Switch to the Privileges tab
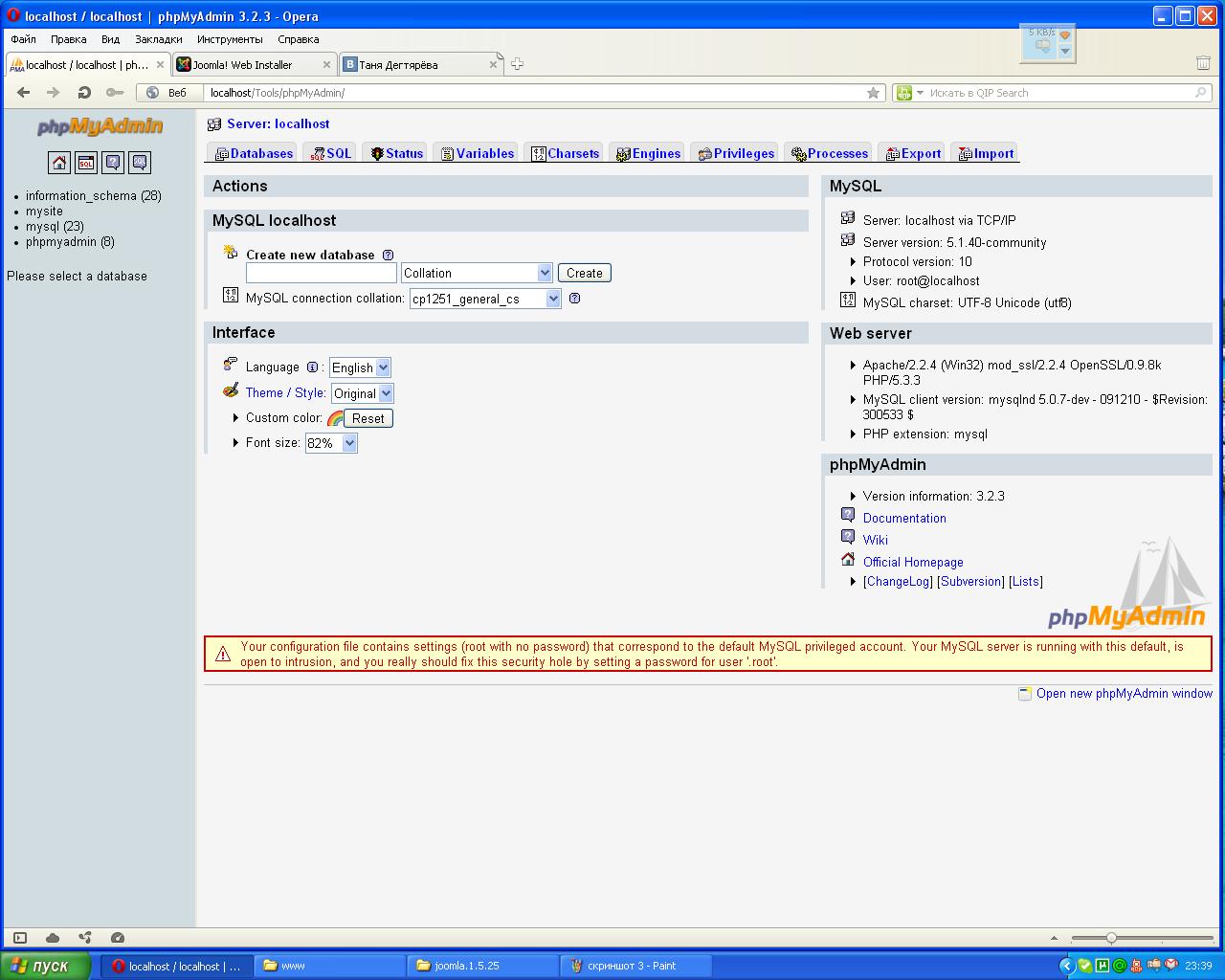1225x980 pixels. pyautogui.click(x=736, y=153)
